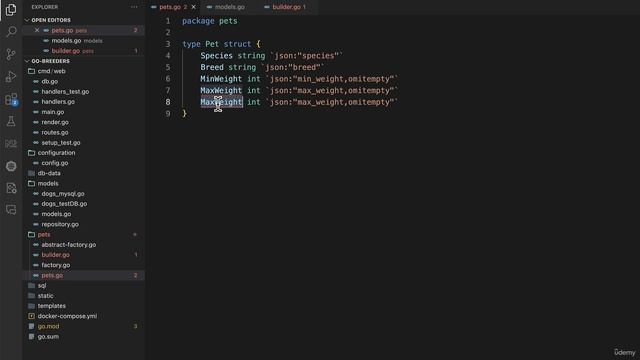
Task: Open dogs_mysql.go file
Action: (63, 193)
